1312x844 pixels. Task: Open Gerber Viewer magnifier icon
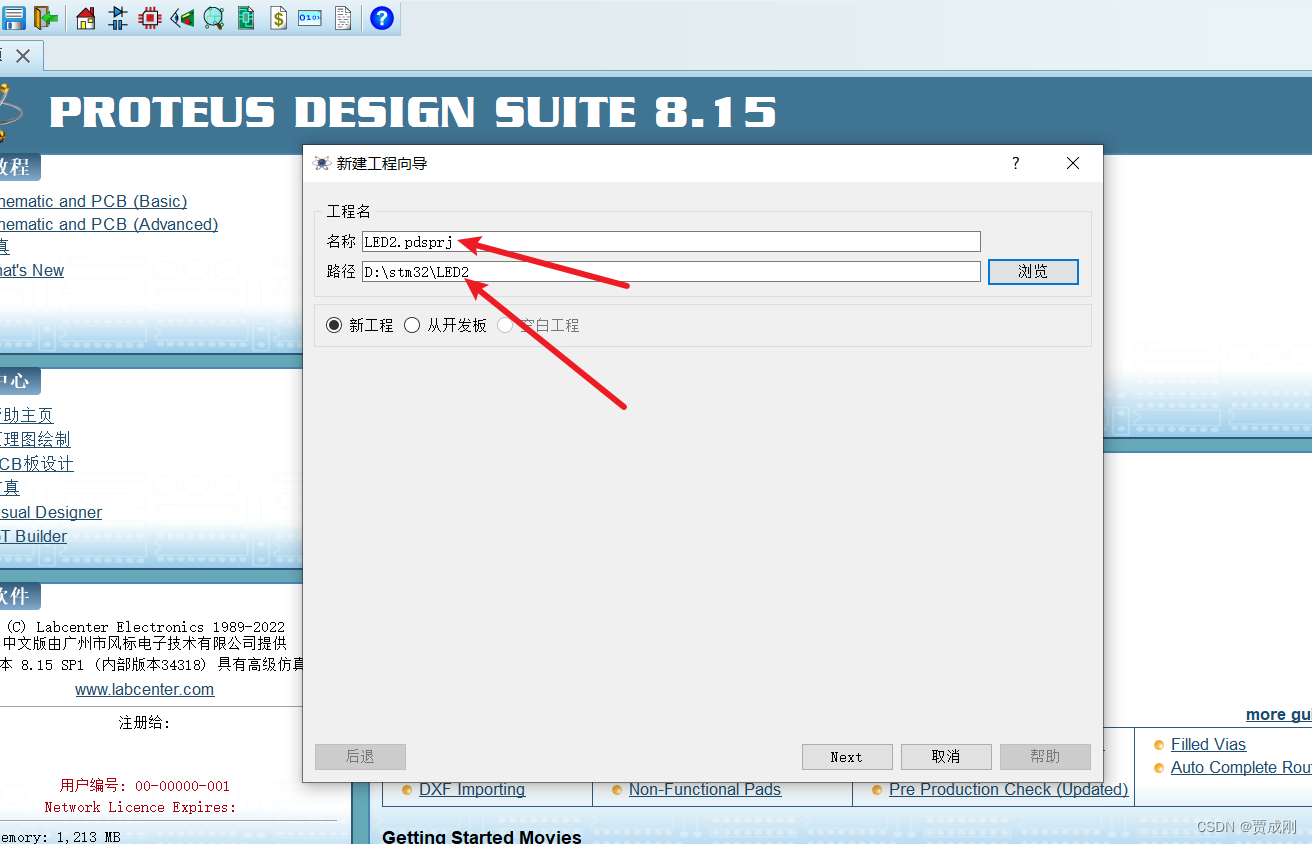(x=214, y=17)
